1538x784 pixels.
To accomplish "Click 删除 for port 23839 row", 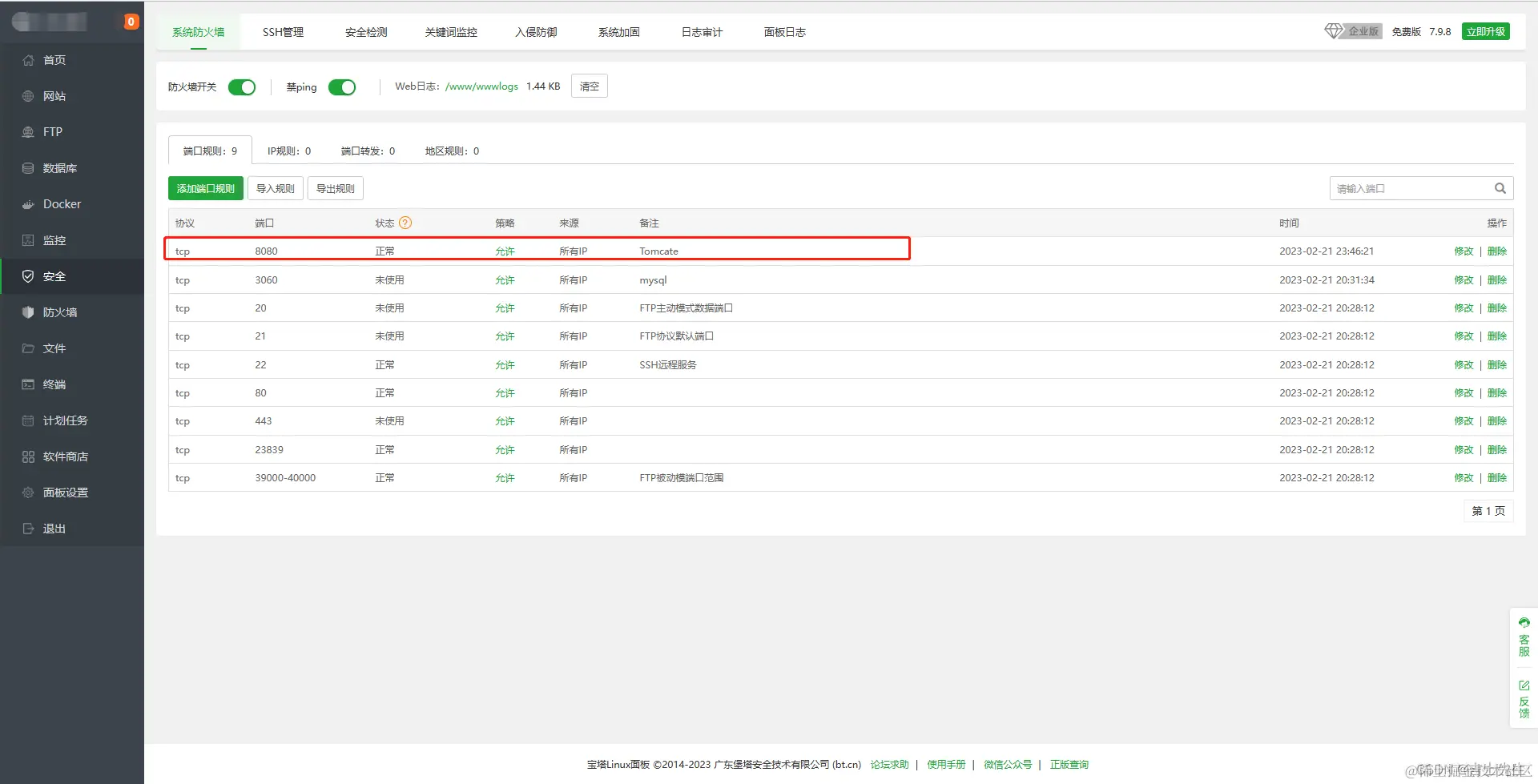I will coord(1497,449).
